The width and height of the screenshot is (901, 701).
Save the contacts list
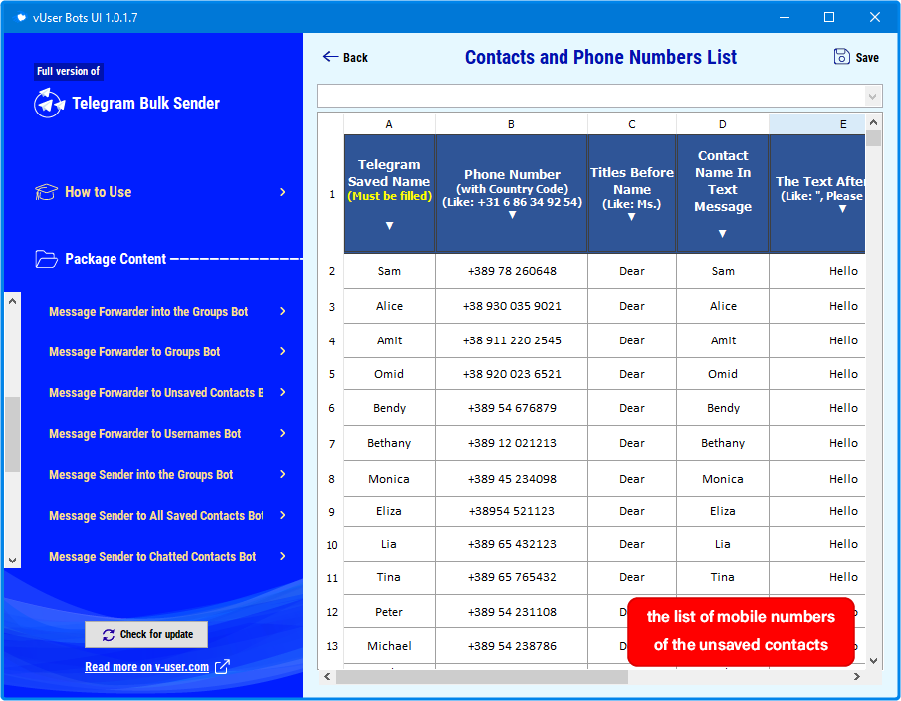(x=856, y=57)
